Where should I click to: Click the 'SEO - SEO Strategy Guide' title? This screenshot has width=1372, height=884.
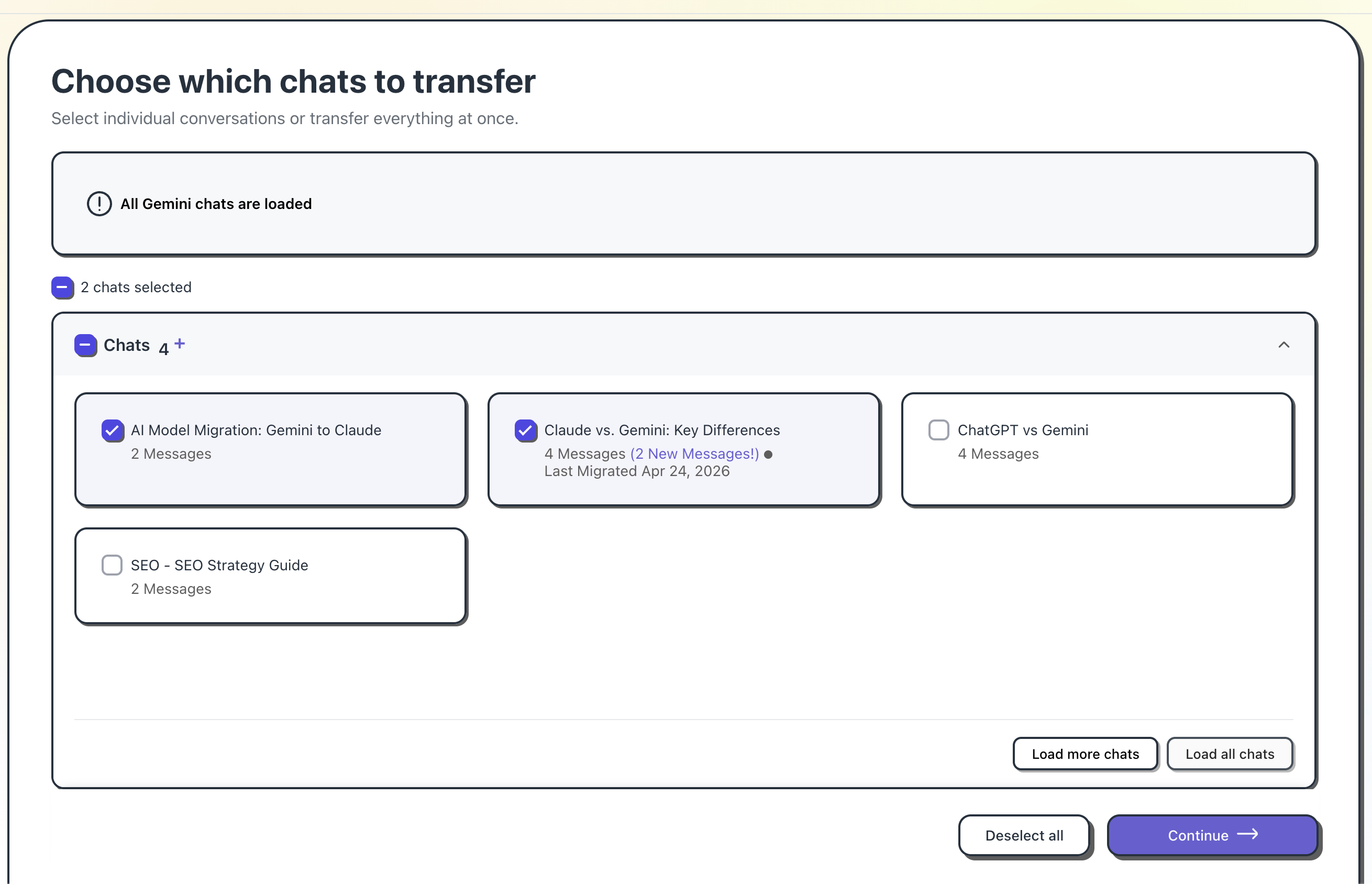[x=219, y=566]
